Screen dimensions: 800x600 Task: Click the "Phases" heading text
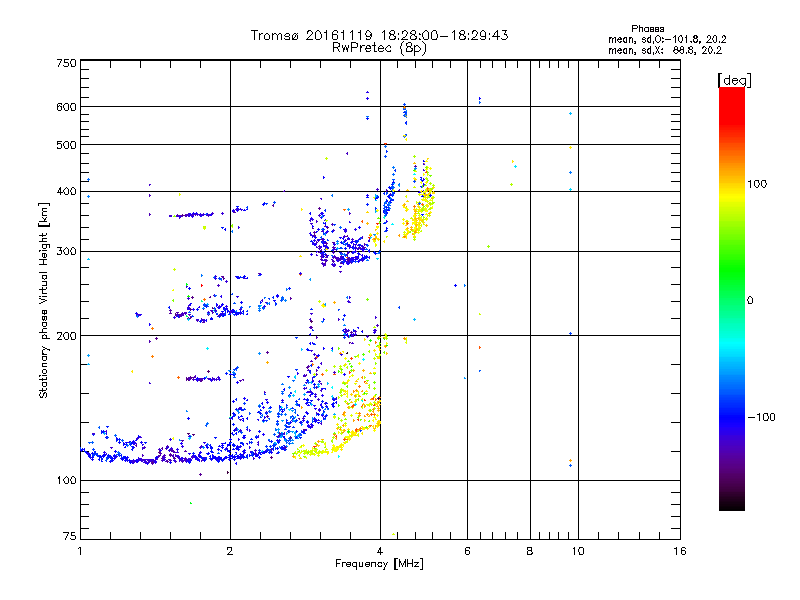[x=647, y=29]
